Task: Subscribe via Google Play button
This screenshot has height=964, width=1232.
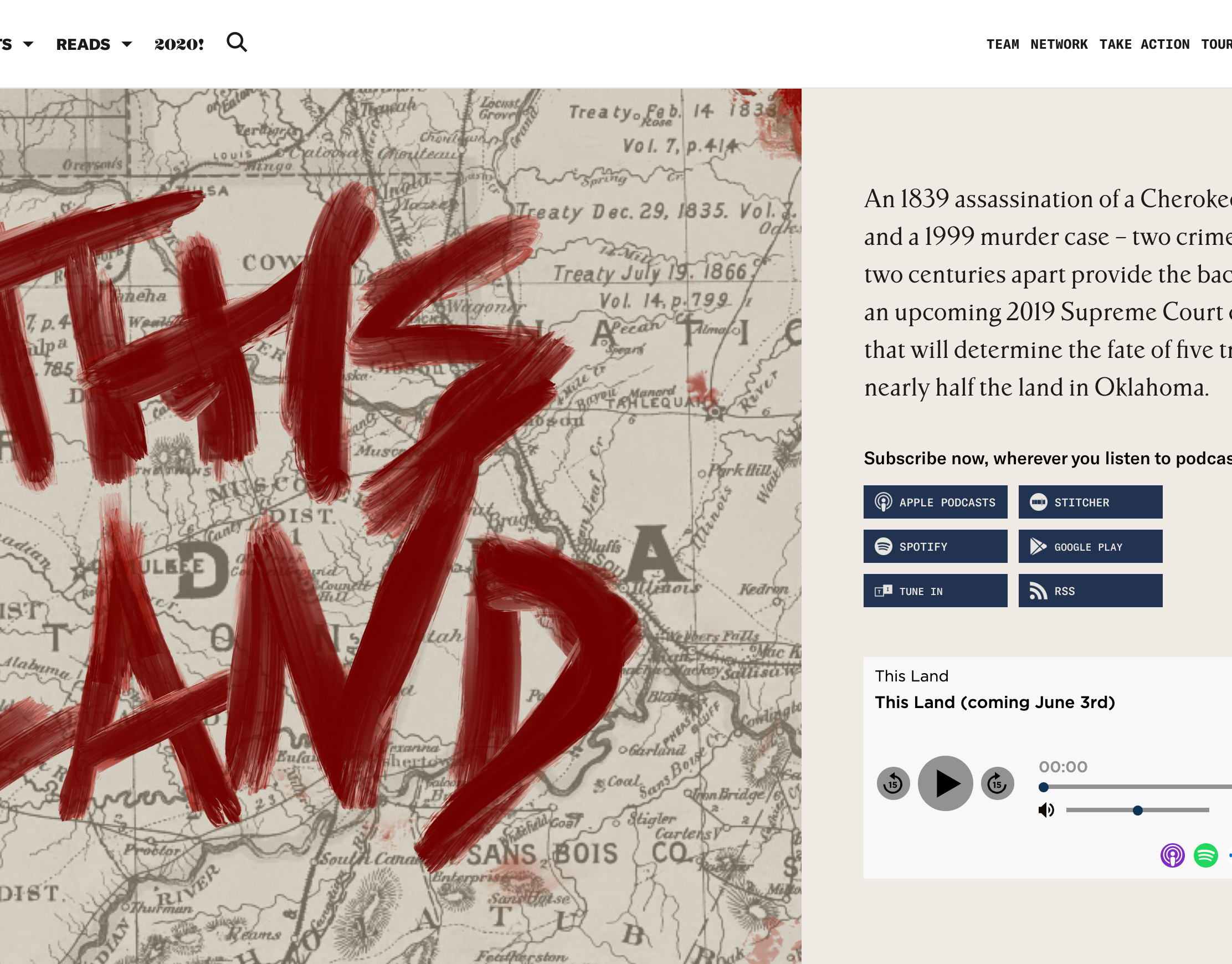Action: point(1090,546)
